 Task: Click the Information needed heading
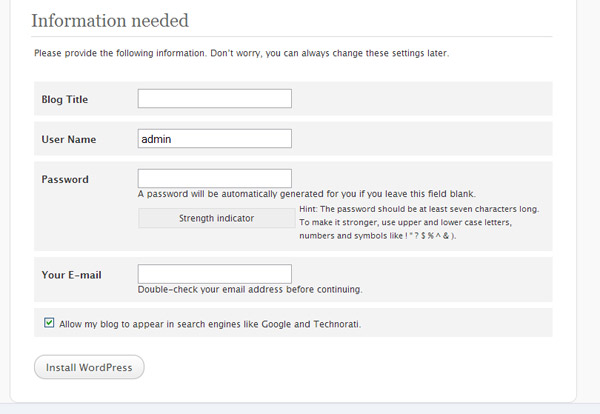[110, 21]
